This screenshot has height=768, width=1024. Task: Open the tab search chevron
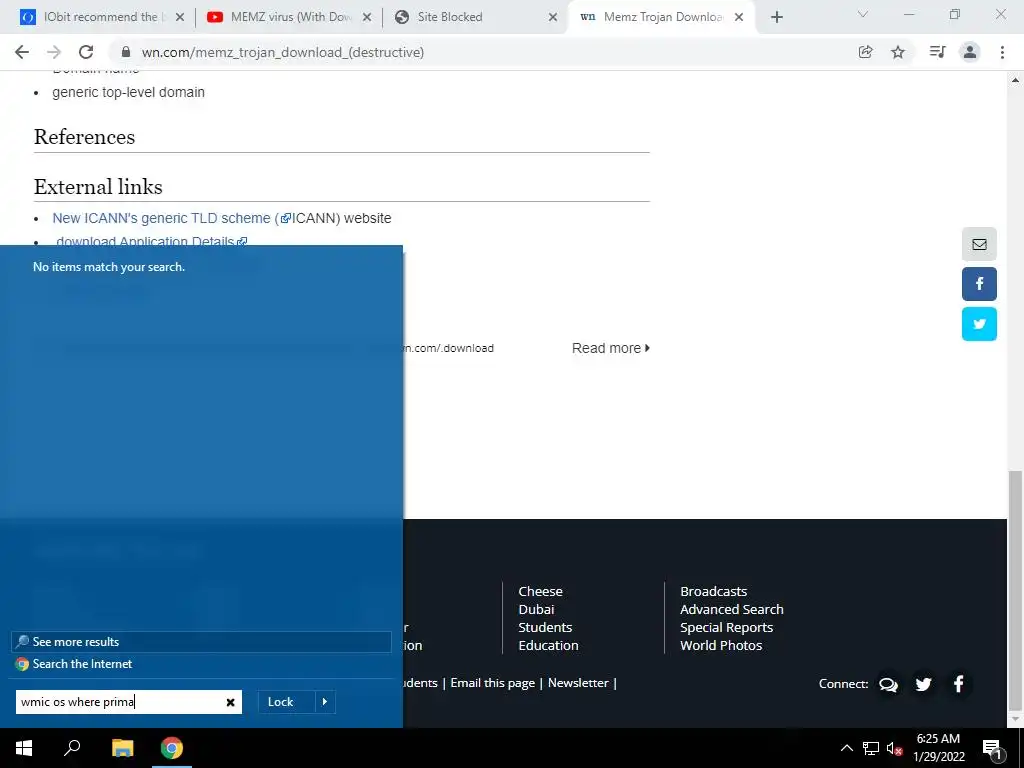tap(863, 14)
